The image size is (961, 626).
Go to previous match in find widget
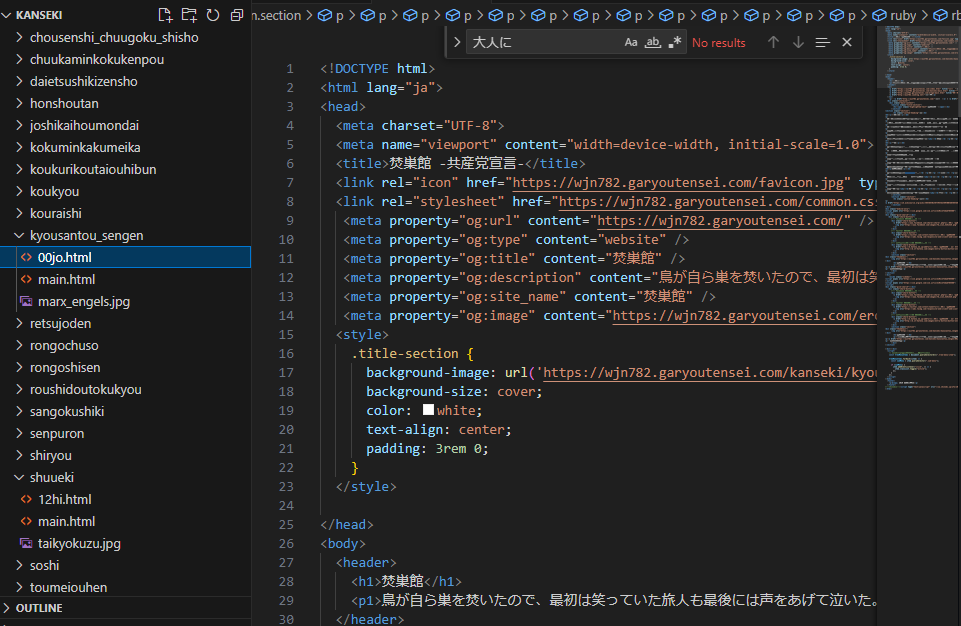coord(773,42)
